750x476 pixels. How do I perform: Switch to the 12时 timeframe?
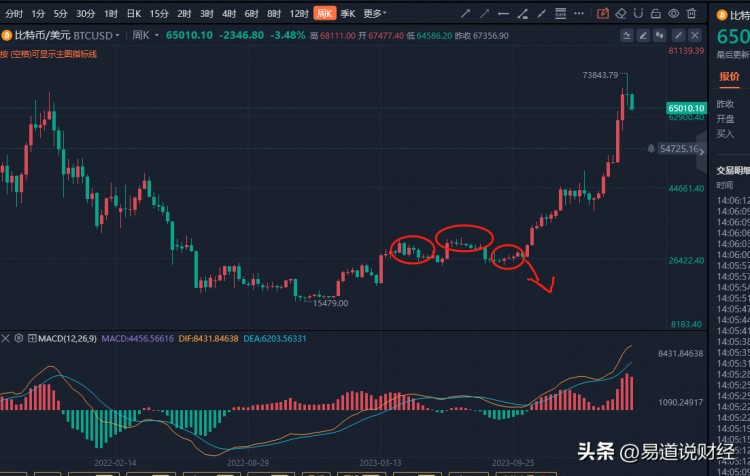(x=299, y=14)
